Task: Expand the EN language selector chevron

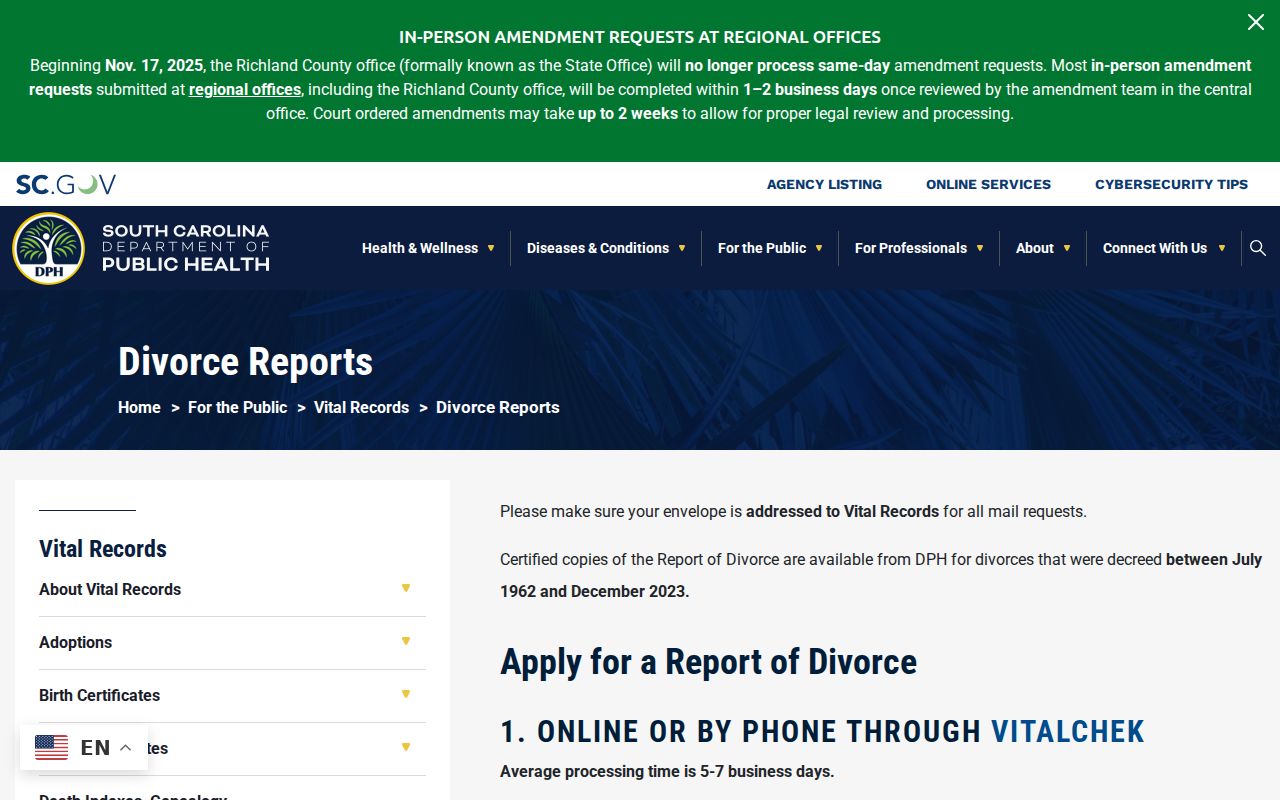Action: tap(125, 748)
